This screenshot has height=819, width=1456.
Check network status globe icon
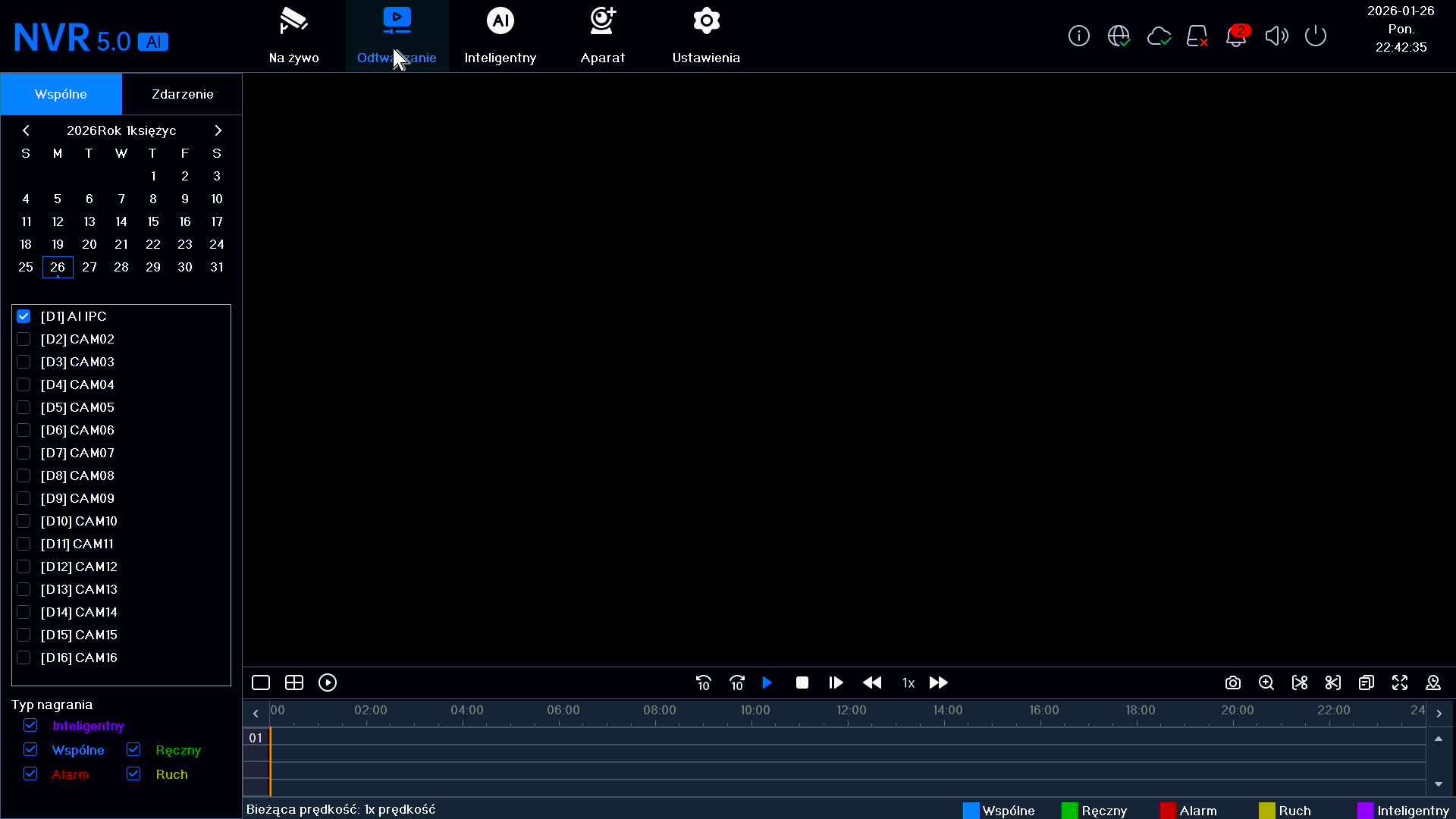tap(1119, 36)
